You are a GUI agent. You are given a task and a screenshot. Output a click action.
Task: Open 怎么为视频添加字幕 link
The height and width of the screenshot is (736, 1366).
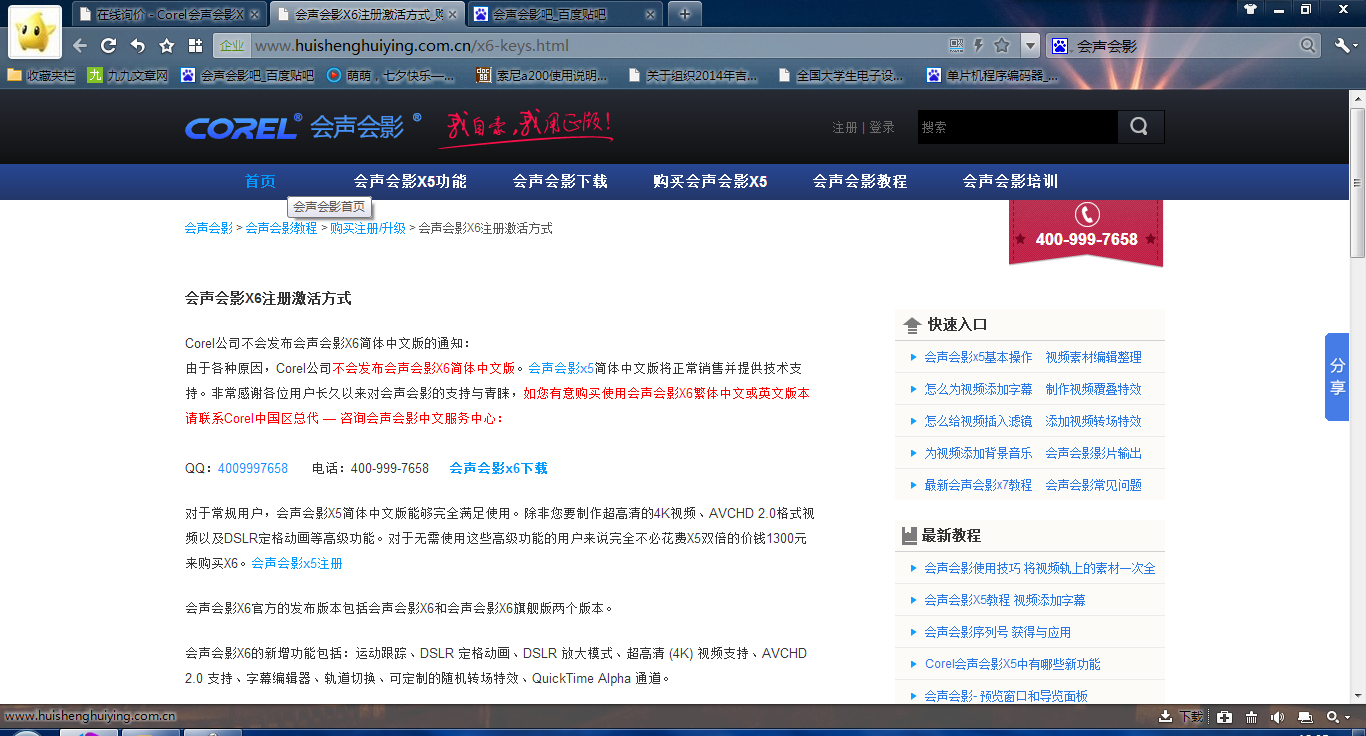(x=978, y=389)
